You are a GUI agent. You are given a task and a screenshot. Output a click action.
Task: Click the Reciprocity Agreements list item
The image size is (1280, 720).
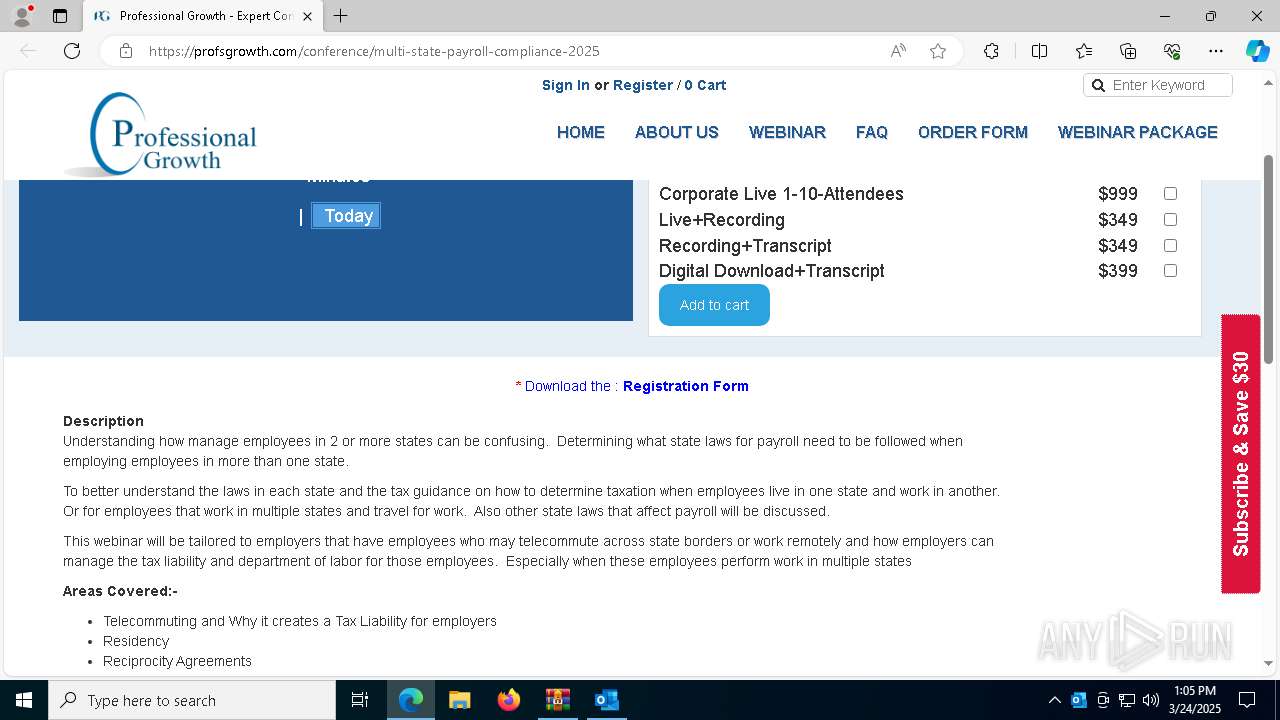(x=177, y=661)
